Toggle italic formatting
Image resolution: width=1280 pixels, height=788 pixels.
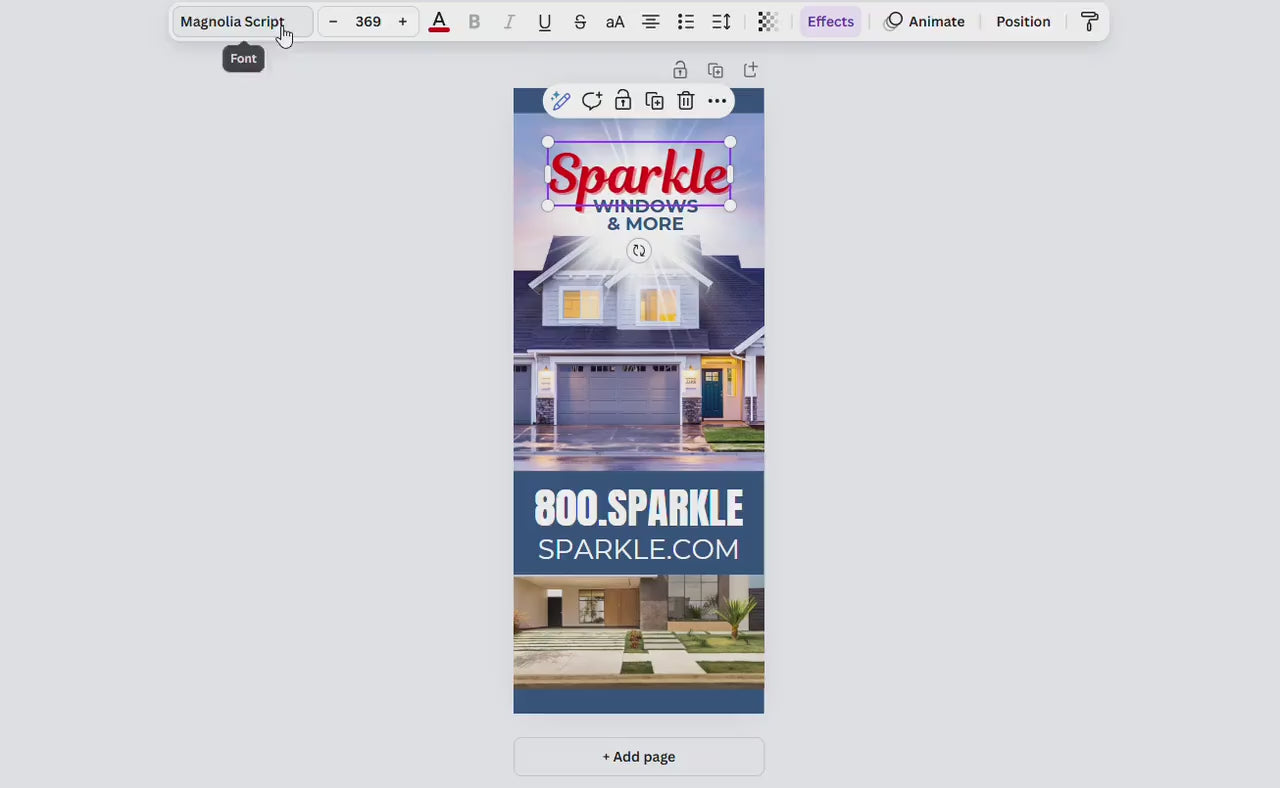coord(509,22)
